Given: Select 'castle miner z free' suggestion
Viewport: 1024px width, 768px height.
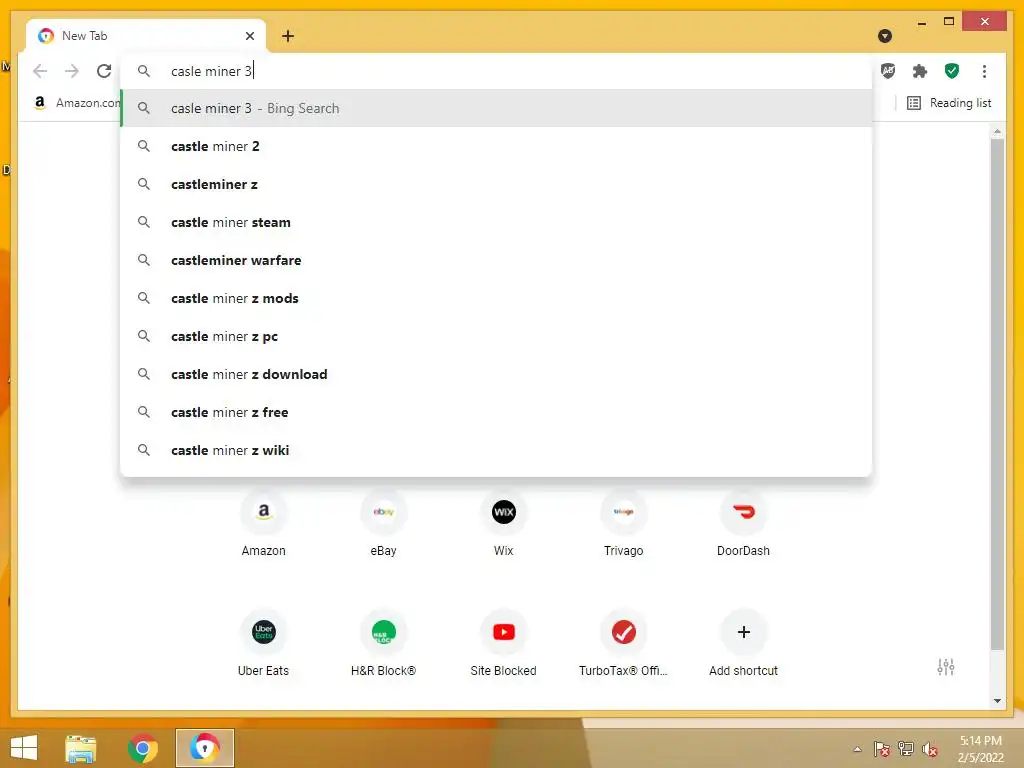Looking at the screenshot, I should point(496,412).
